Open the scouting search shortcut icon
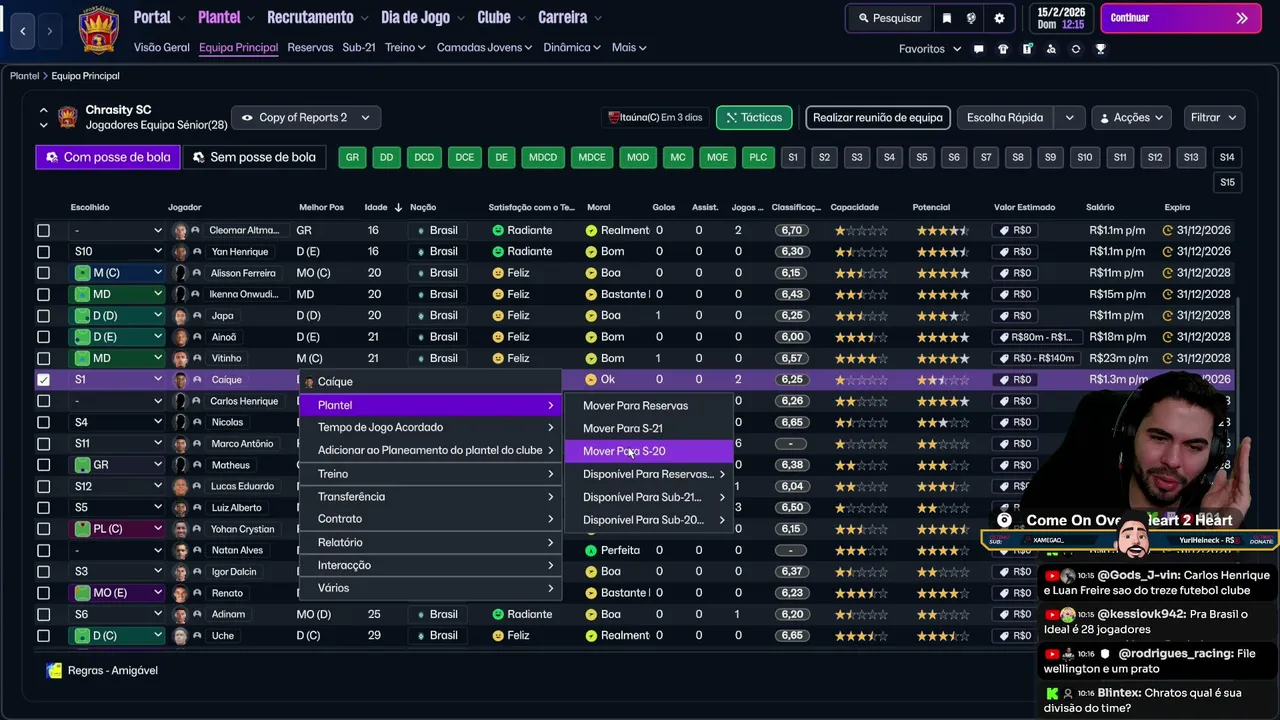This screenshot has width=1280, height=720. pos(1051,49)
